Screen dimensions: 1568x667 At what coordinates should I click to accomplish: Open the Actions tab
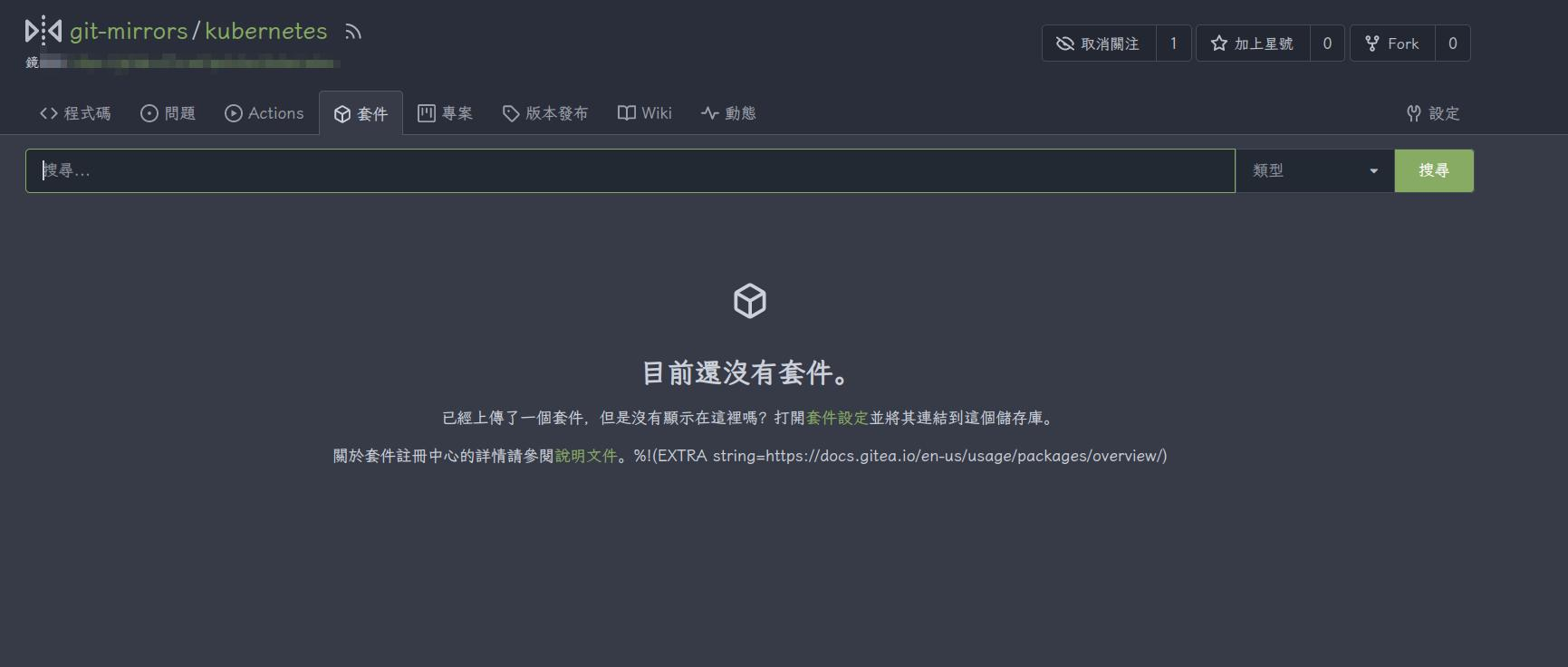(265, 113)
